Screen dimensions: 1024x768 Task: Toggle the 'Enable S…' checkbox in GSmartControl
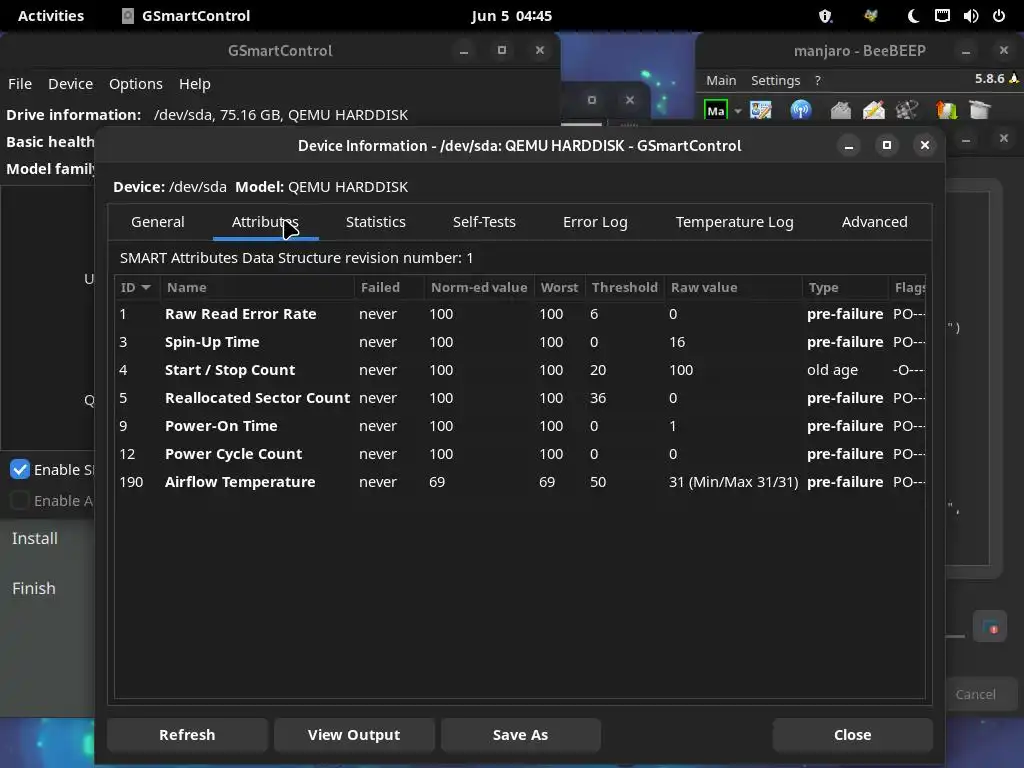(20, 470)
